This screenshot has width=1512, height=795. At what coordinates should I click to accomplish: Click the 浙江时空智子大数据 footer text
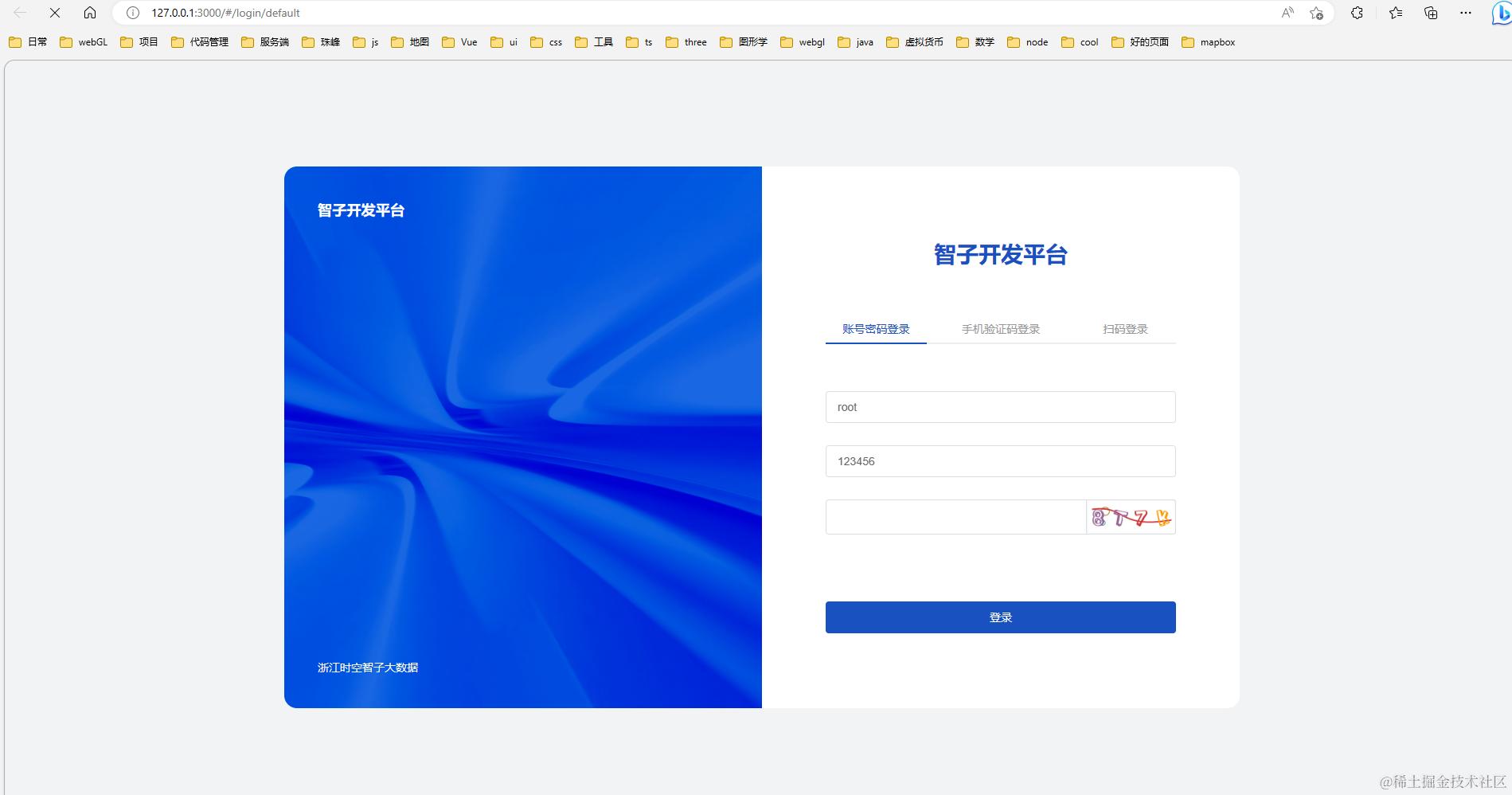pyautogui.click(x=368, y=668)
